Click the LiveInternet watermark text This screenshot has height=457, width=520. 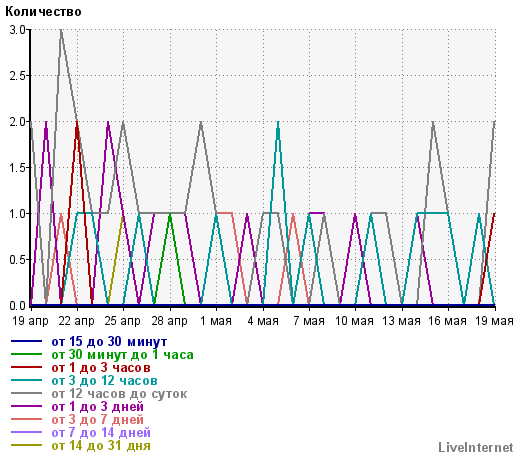476,447
